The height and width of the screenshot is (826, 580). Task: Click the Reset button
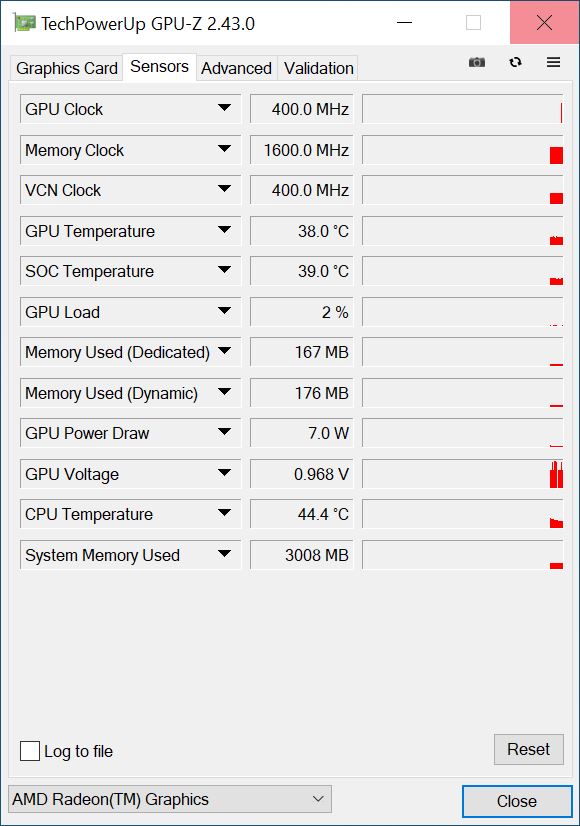pyautogui.click(x=528, y=749)
